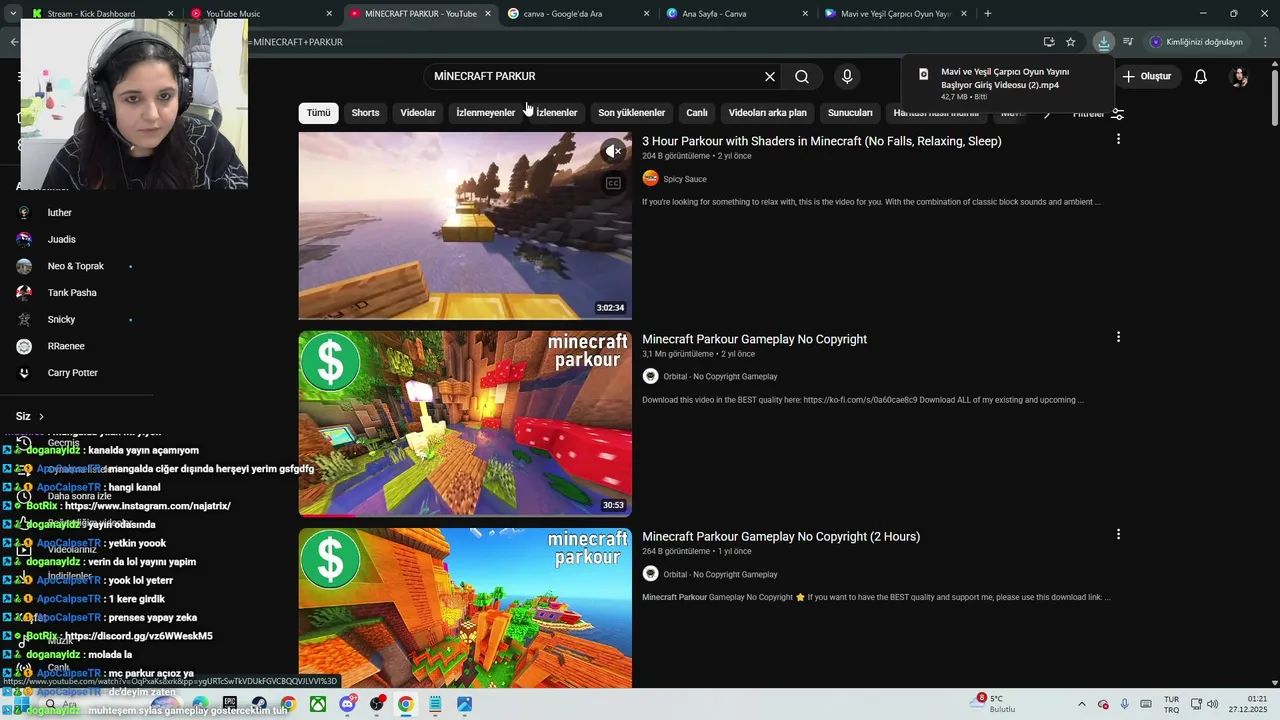Click the install app icon in address bar
The image size is (1280, 720).
point(1049,42)
